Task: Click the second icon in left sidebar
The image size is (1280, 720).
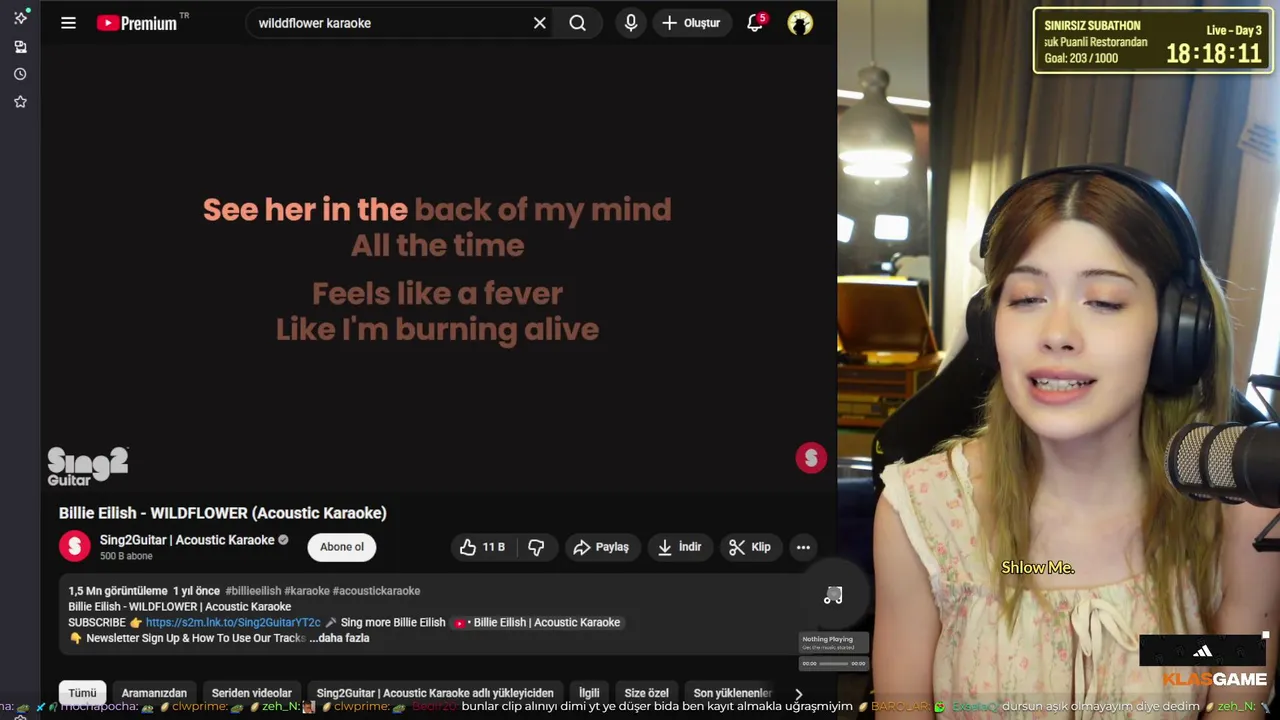Action: [x=20, y=47]
